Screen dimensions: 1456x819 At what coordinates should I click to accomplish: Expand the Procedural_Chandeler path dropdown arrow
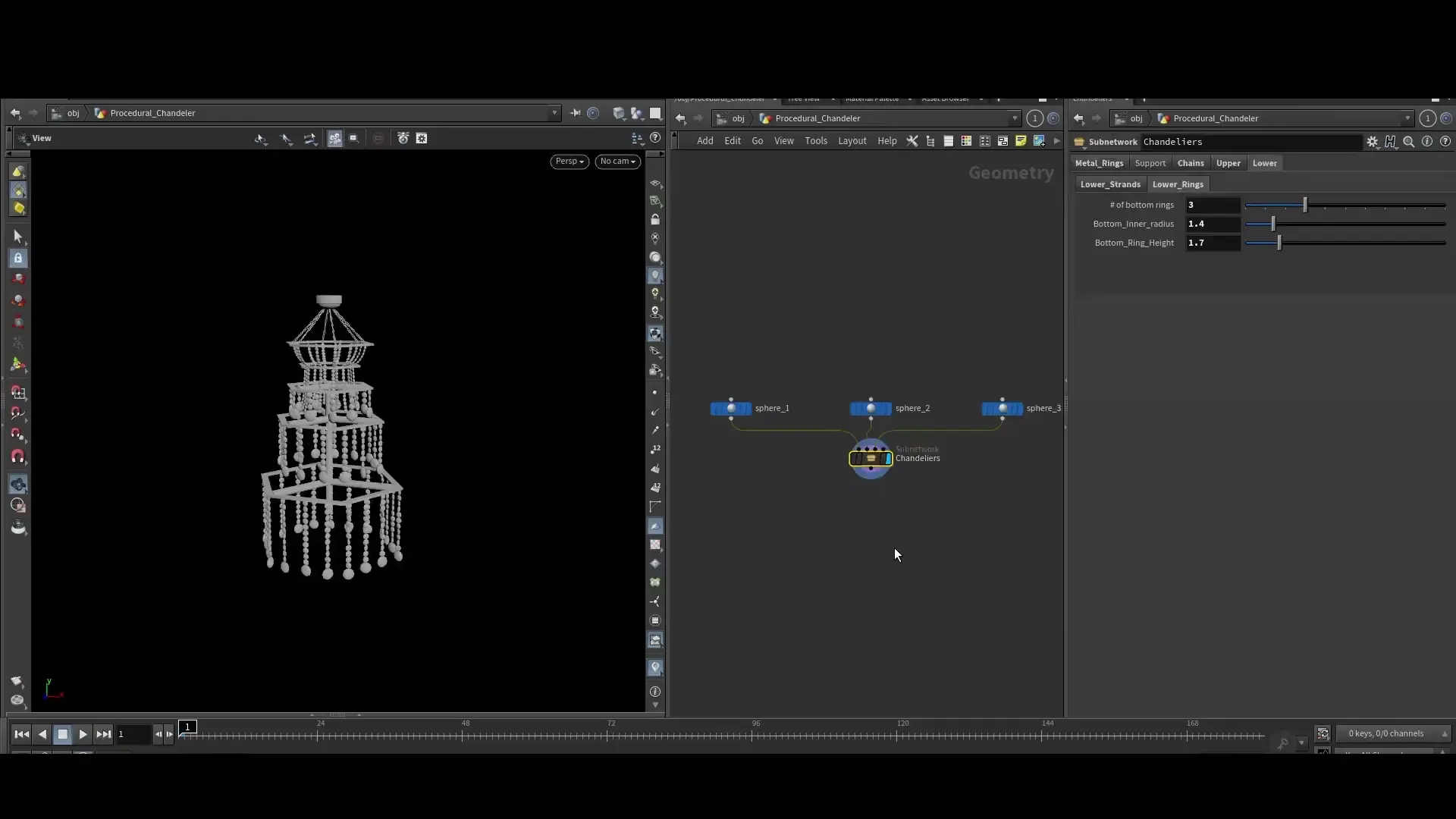click(554, 113)
